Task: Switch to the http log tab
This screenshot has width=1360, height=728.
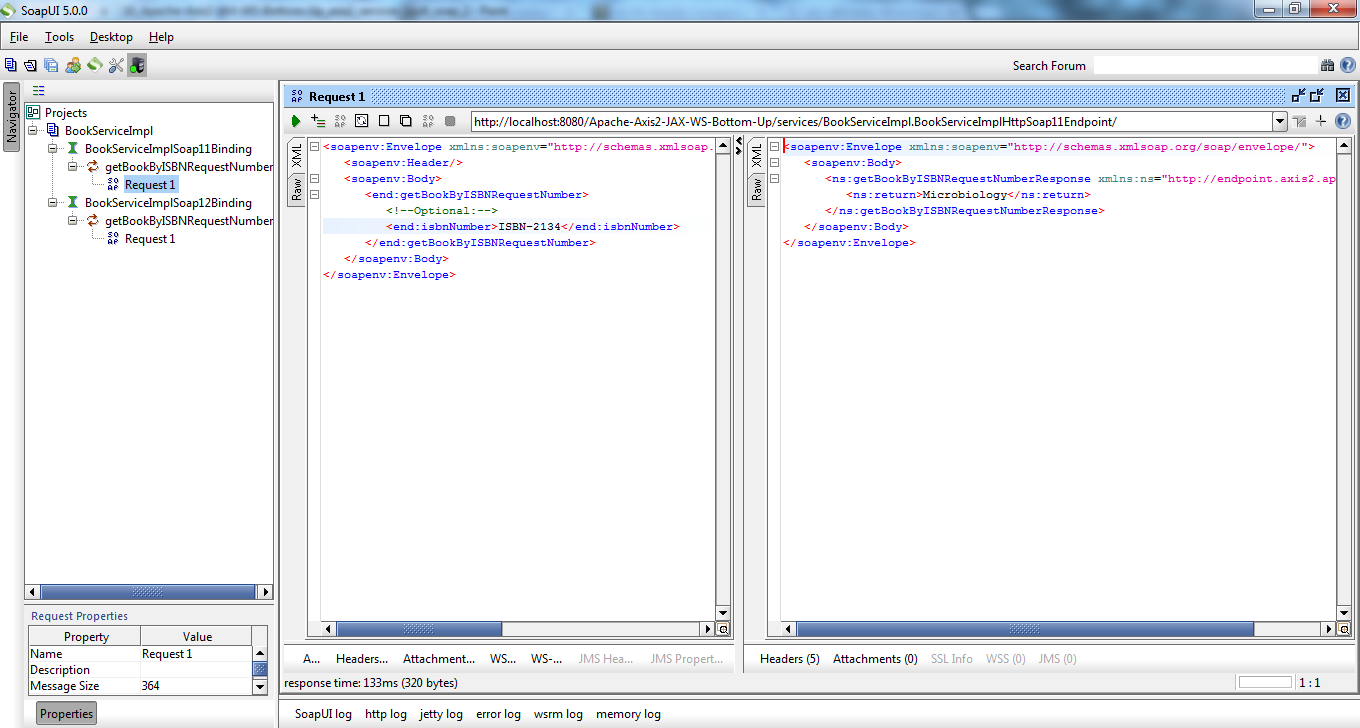Action: (386, 714)
